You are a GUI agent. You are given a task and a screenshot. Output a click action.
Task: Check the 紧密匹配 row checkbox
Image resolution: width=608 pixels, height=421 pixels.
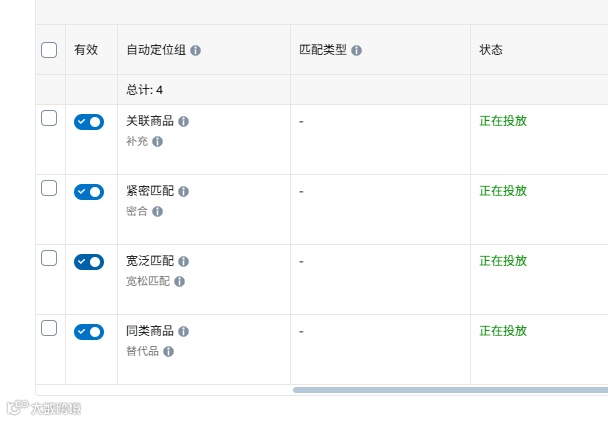pyautogui.click(x=49, y=188)
